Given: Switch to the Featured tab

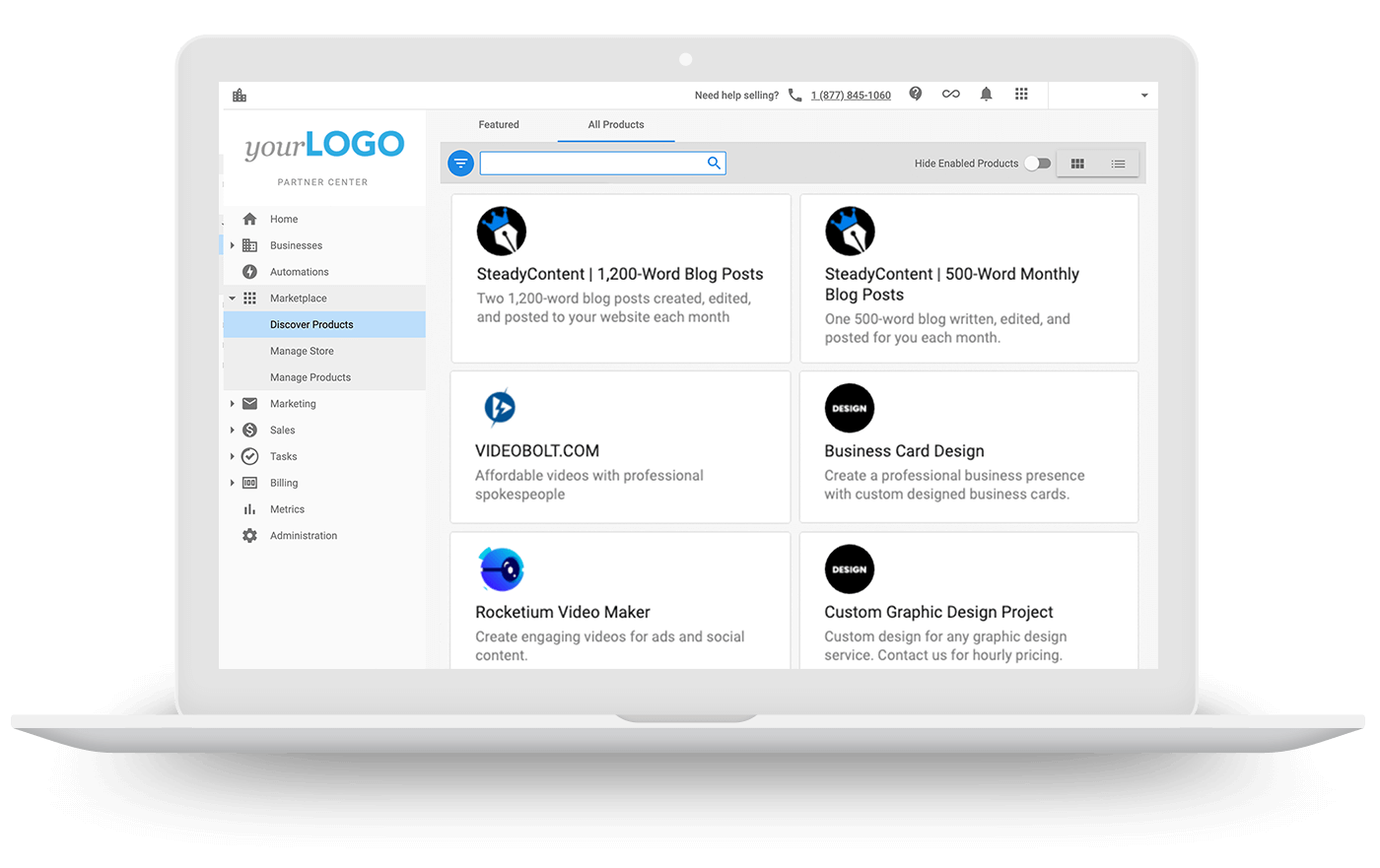Looking at the screenshot, I should click(499, 124).
